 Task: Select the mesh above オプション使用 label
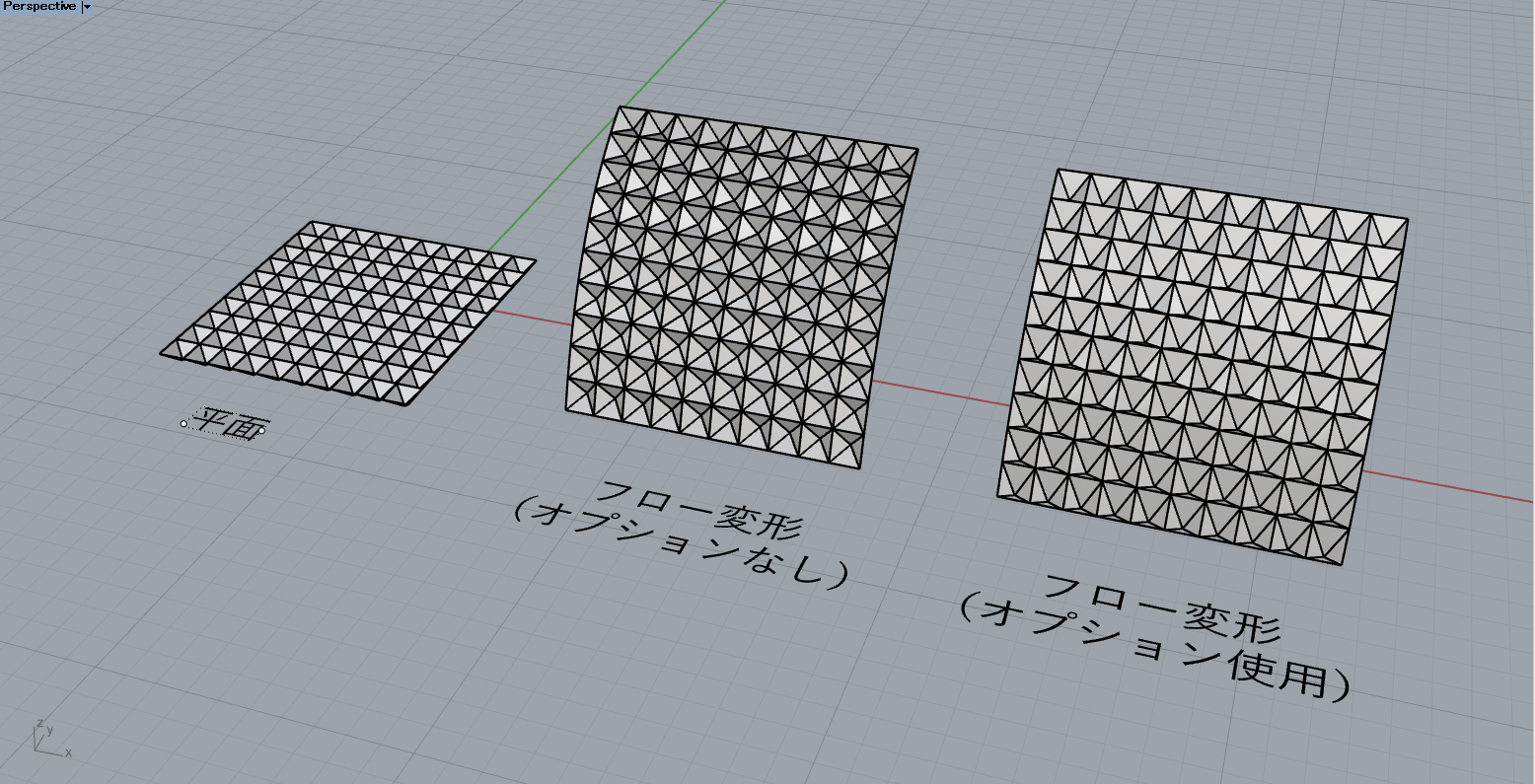point(1203,367)
